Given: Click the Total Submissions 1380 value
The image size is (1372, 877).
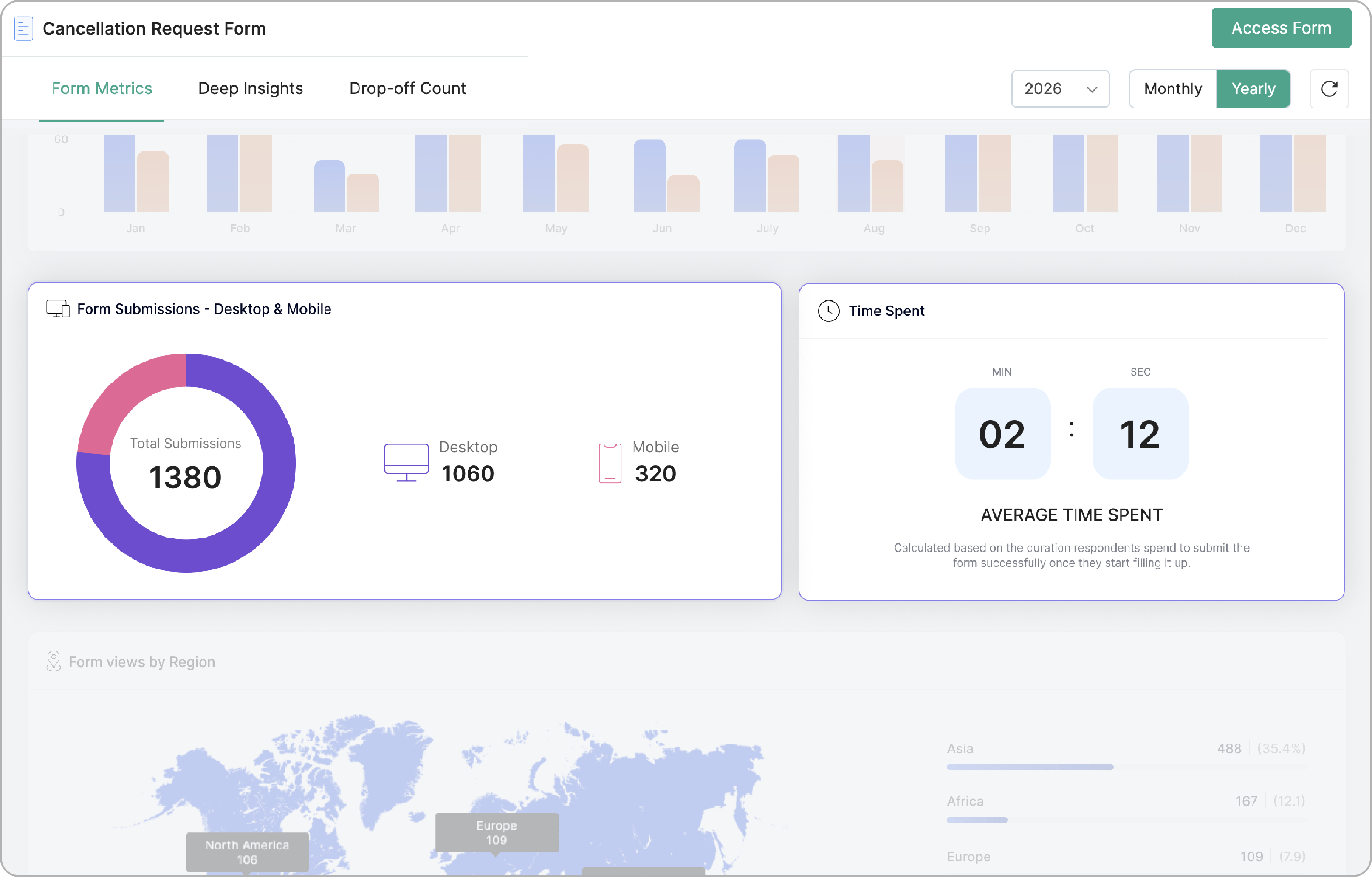Looking at the screenshot, I should 185,477.
